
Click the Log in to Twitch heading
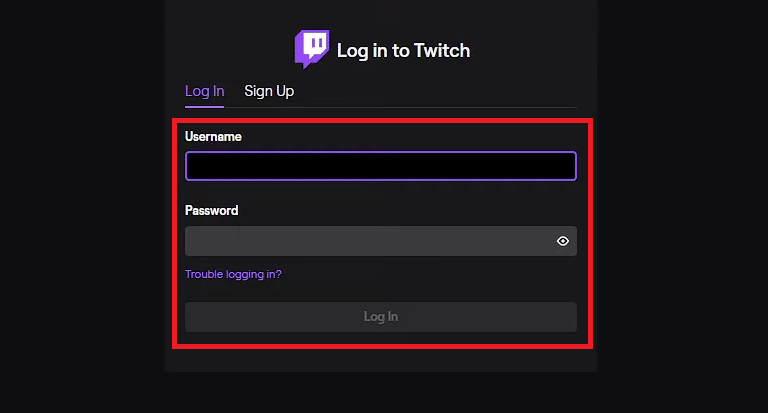tap(403, 50)
